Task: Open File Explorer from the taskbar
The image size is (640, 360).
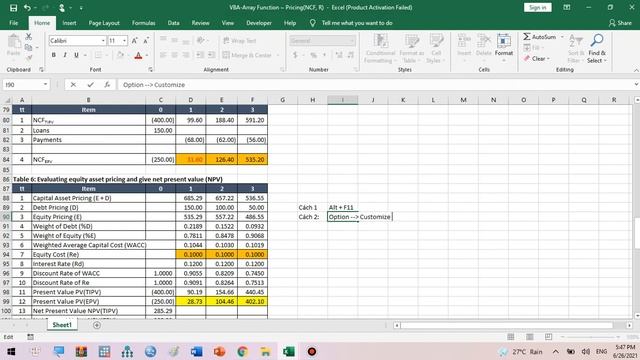Action: pyautogui.click(x=265, y=351)
